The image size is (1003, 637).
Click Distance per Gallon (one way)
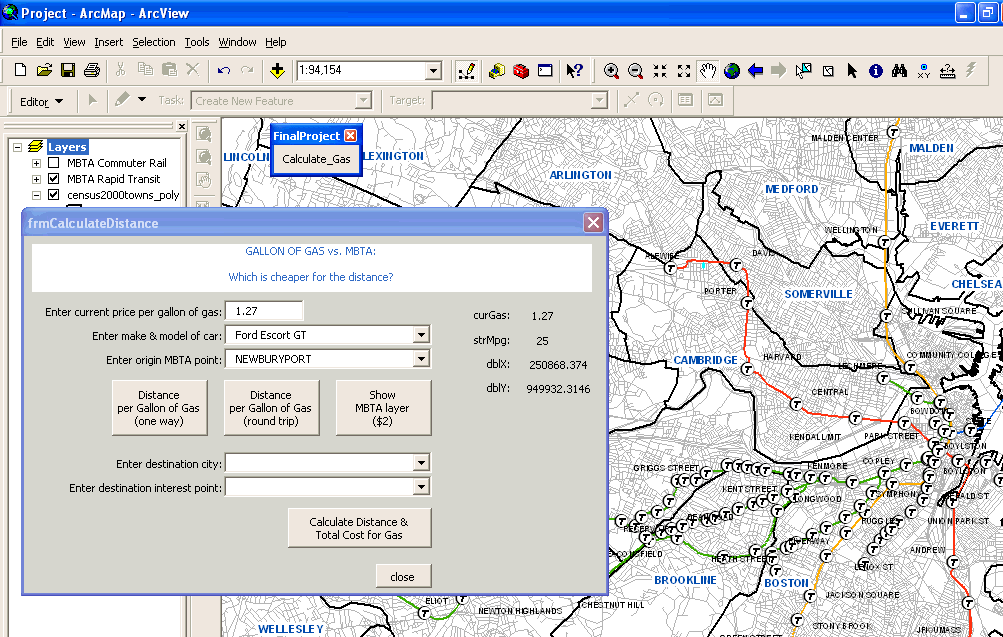(x=159, y=408)
